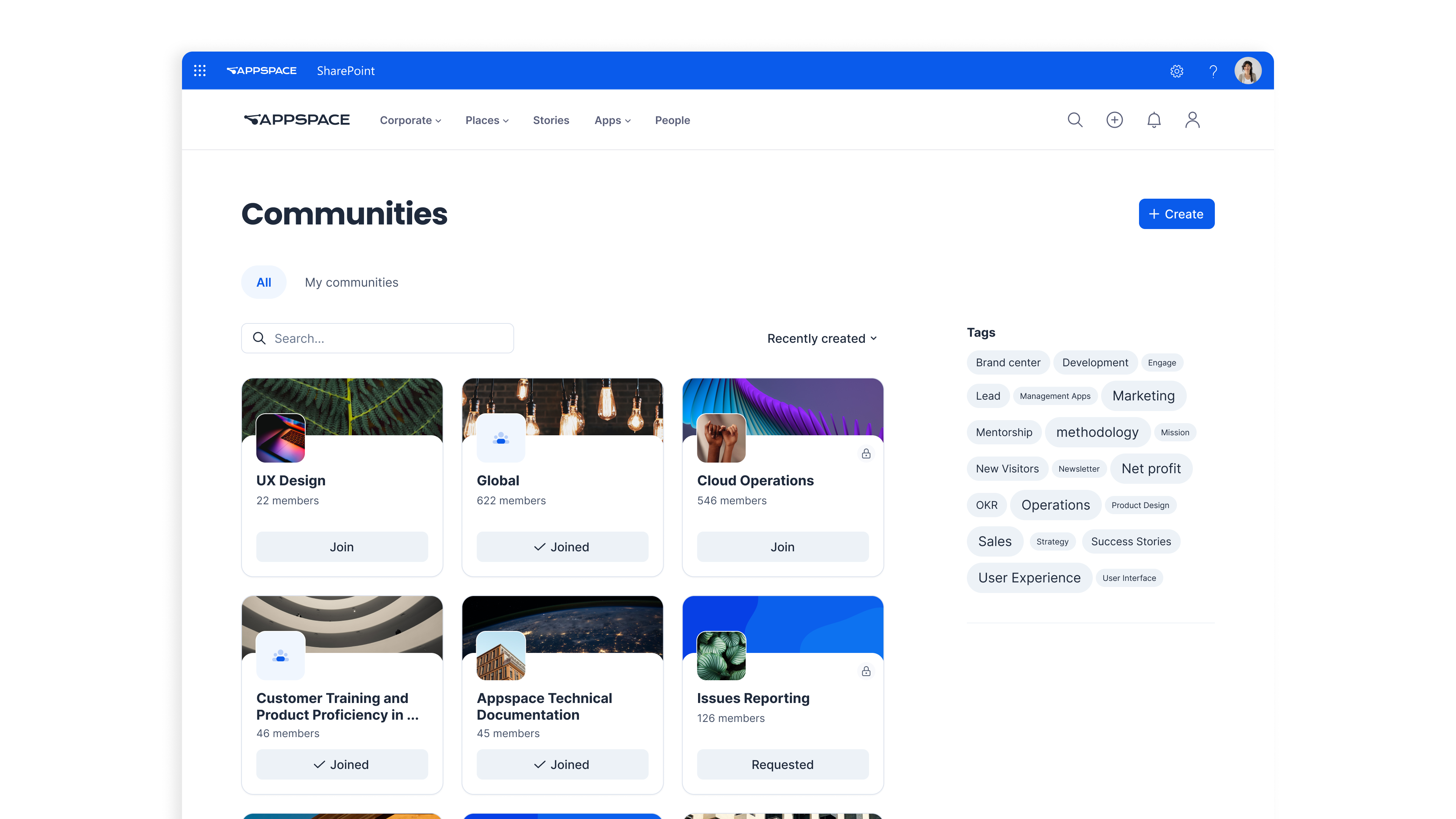Filter by Newsletter tag

1079,469
